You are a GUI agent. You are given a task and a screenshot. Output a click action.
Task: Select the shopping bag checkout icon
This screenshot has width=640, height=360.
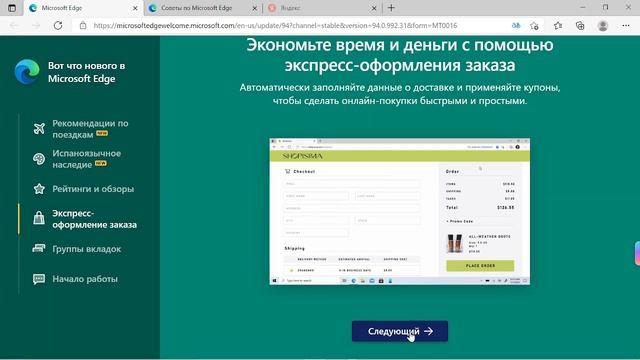click(x=39, y=218)
